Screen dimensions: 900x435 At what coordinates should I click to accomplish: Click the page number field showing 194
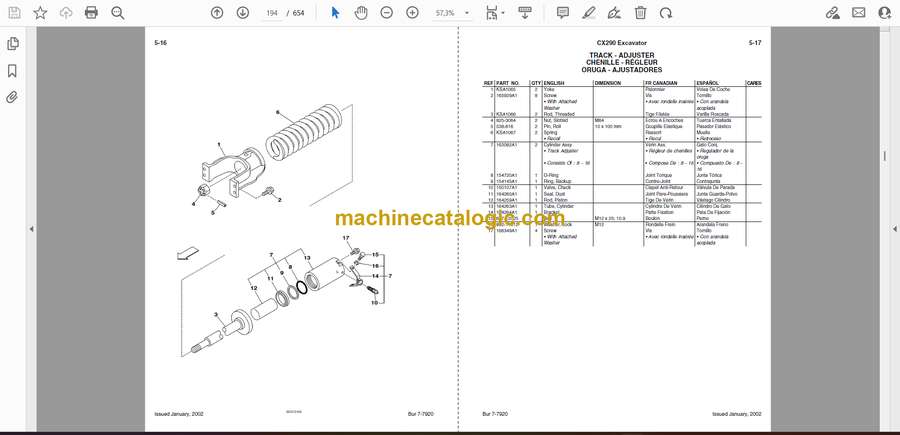pyautogui.click(x=271, y=13)
